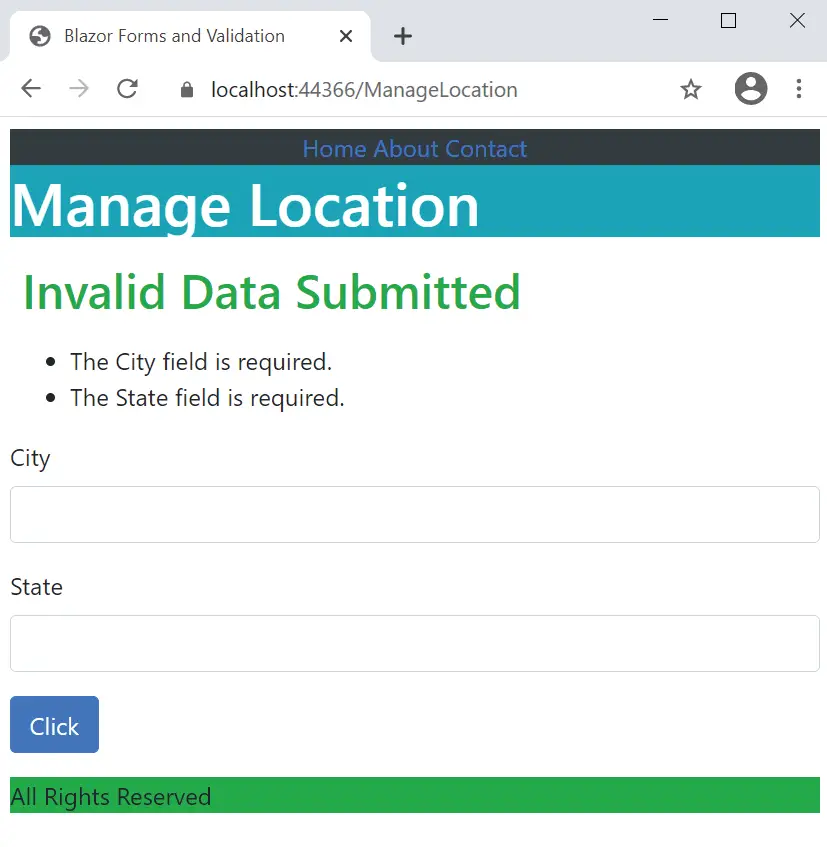Screen dimensions: 827x847
Task: Close the current browser tab
Action: click(346, 35)
